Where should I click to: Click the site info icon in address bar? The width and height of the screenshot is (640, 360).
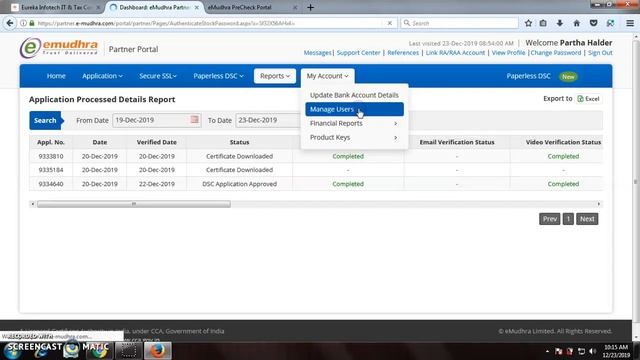click(23, 23)
